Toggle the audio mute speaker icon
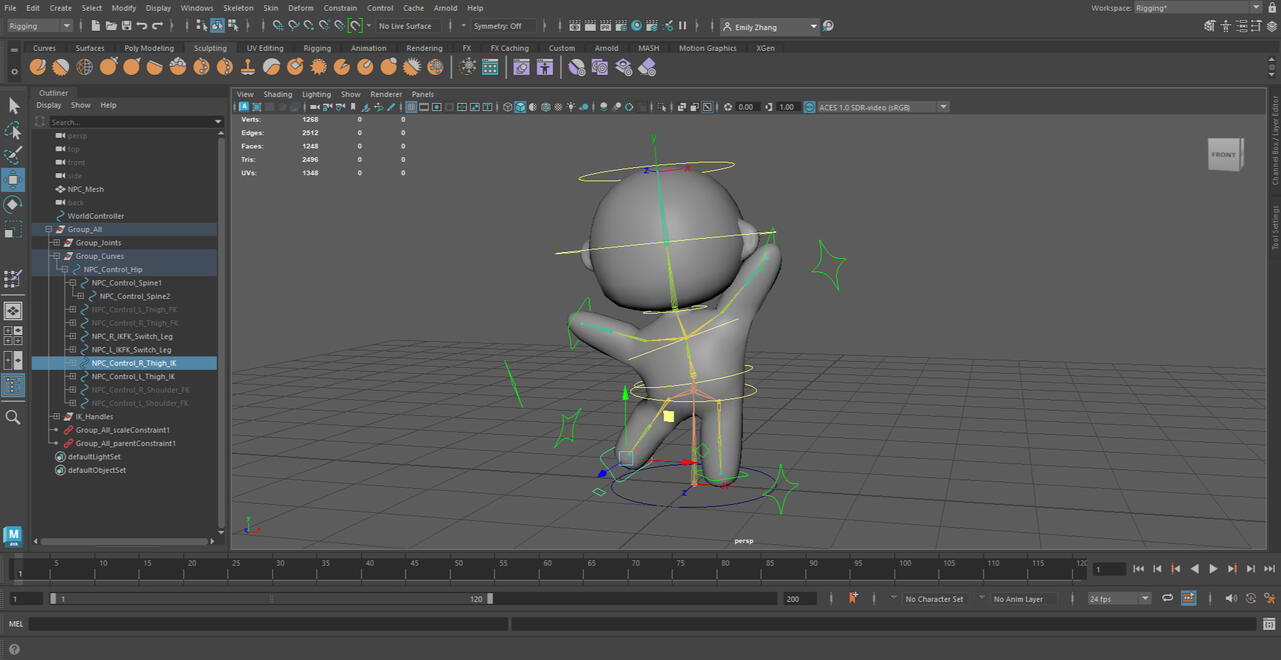The height and width of the screenshot is (660, 1281). pyautogui.click(x=1231, y=598)
